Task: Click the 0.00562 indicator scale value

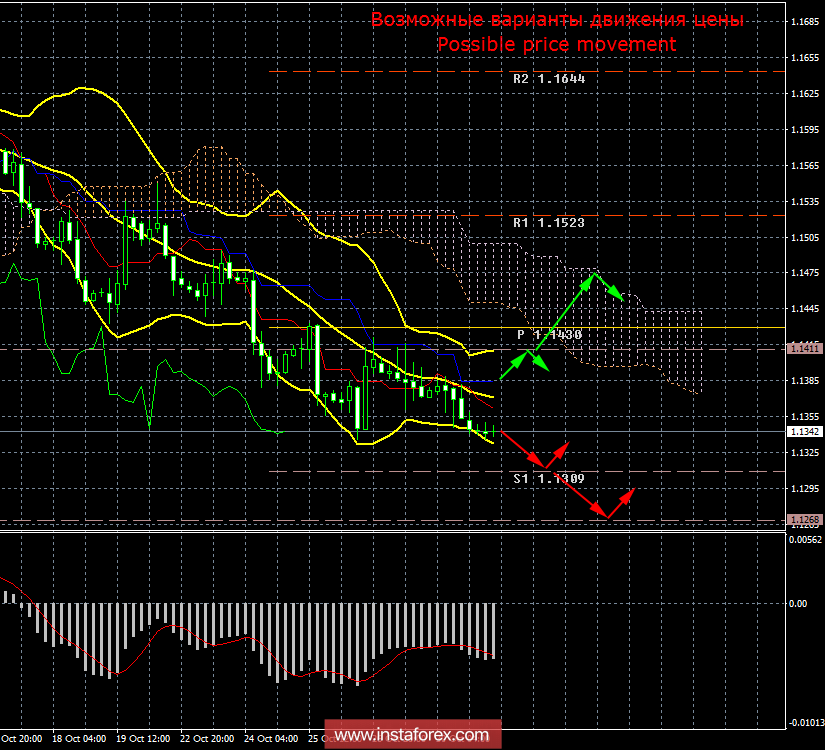Action: pos(805,539)
